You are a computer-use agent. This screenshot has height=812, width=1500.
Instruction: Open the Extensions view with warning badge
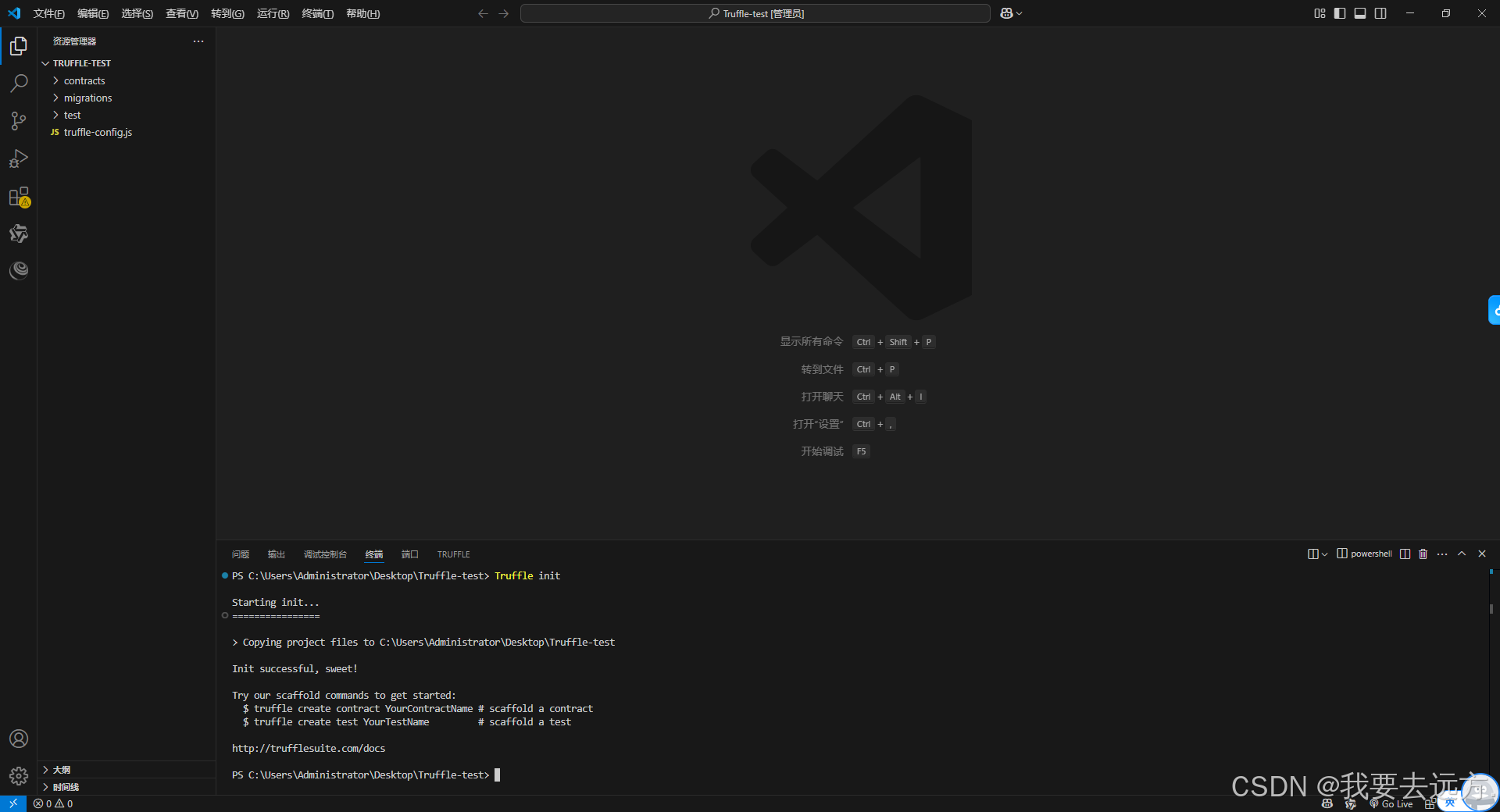(x=19, y=197)
